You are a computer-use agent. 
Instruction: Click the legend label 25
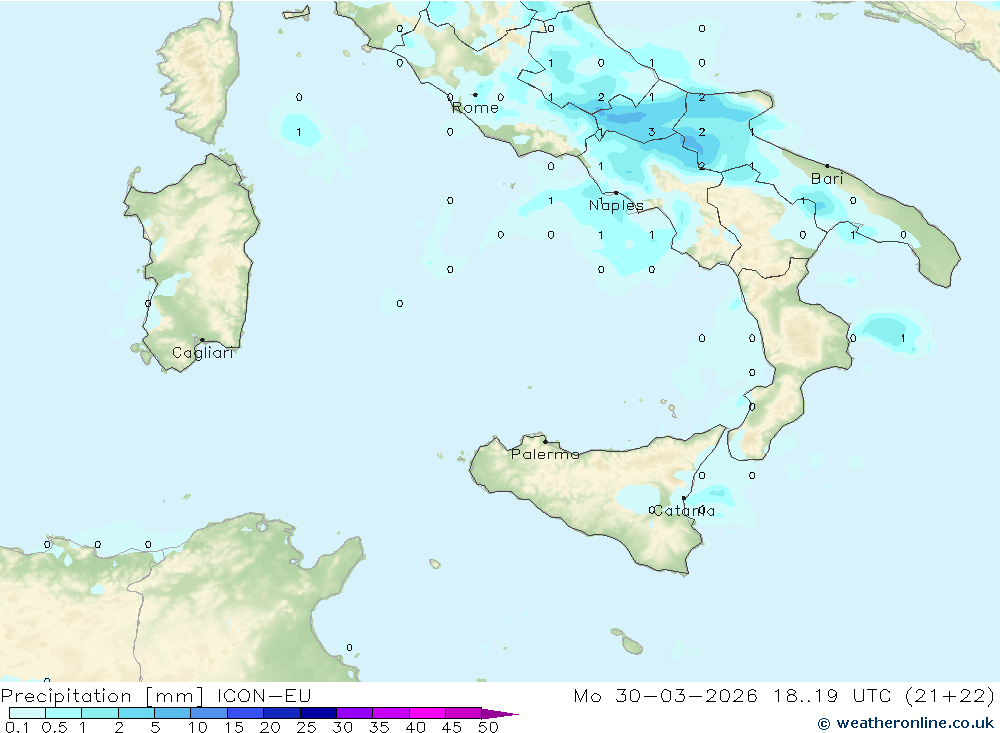307,727
